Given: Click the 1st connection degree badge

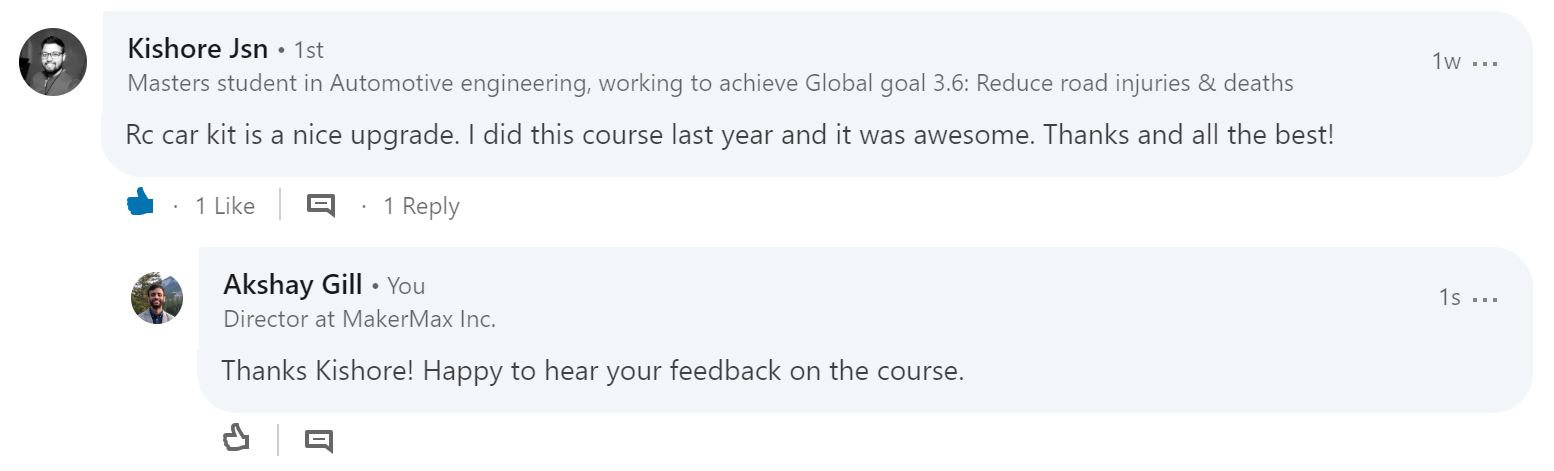Looking at the screenshot, I should [309, 49].
